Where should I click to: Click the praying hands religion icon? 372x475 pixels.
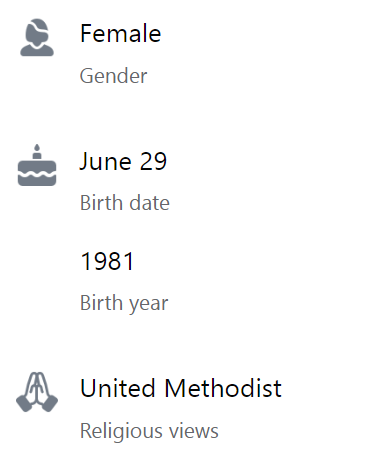37,392
